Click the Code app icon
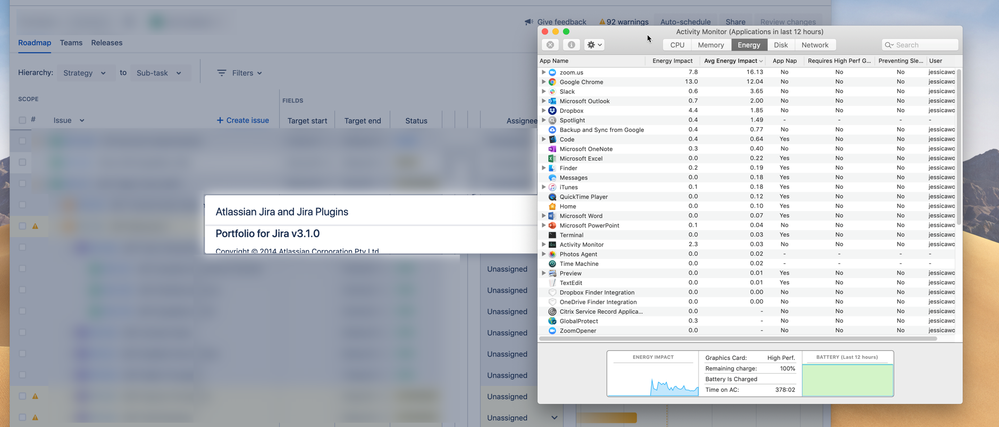Image resolution: width=999 pixels, height=427 pixels. [x=552, y=140]
